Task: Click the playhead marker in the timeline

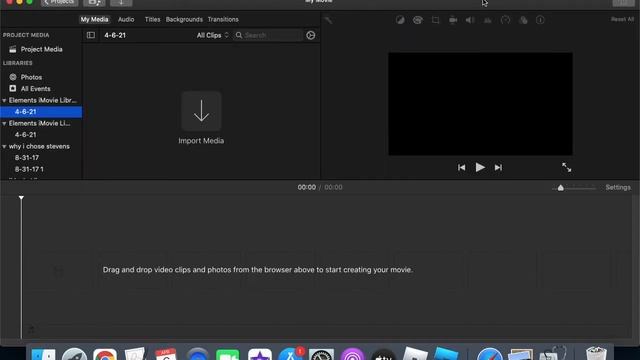Action: tap(21, 198)
